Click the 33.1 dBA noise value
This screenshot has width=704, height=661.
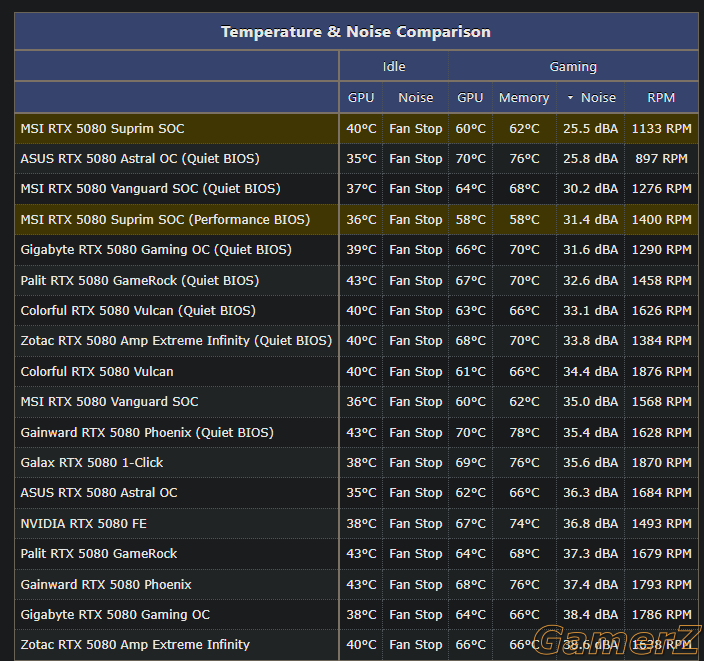pos(590,311)
